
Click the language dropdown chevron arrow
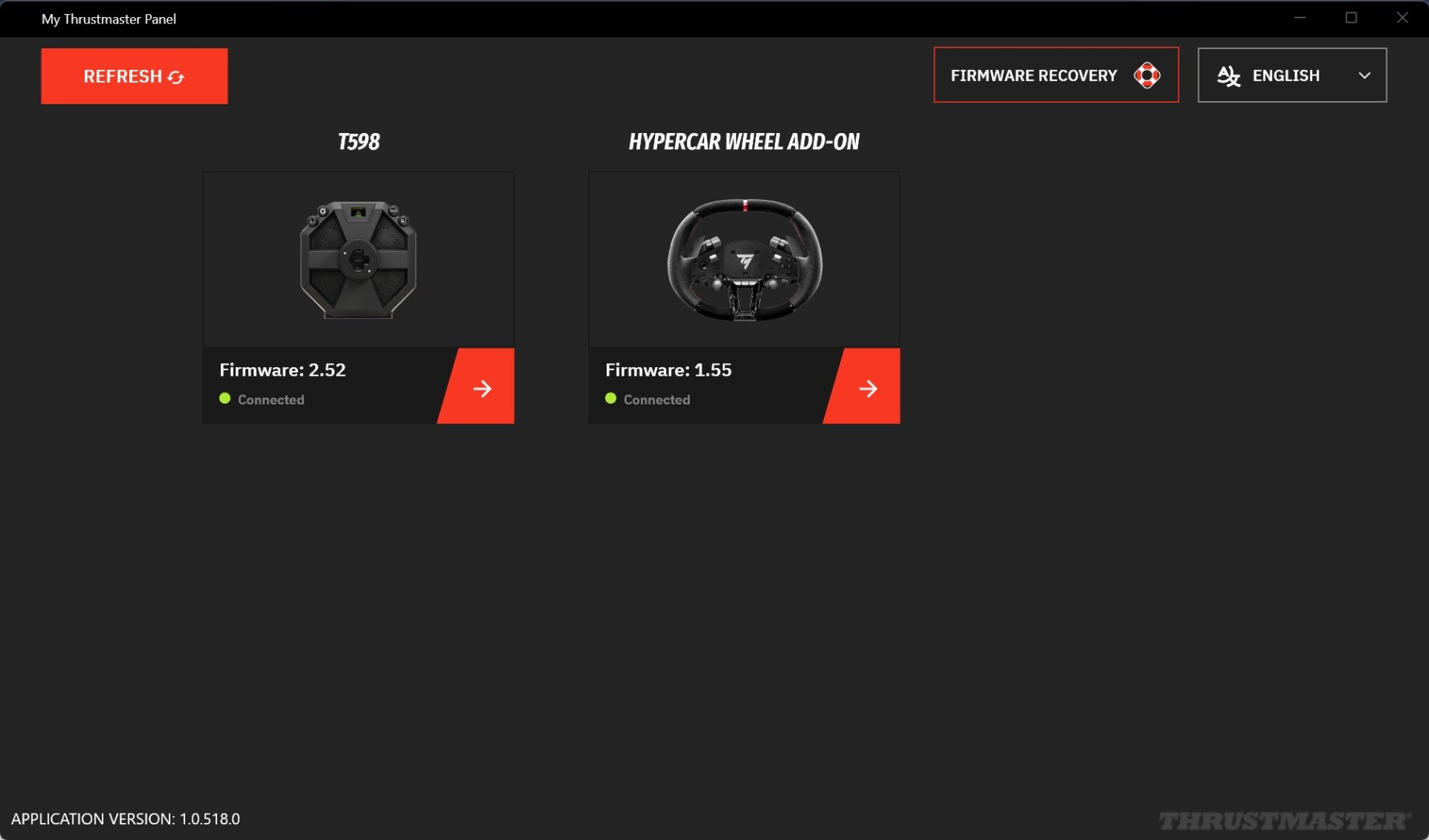click(1364, 75)
